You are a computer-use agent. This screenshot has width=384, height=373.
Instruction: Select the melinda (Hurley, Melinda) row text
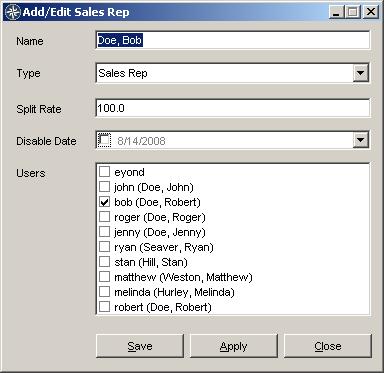point(174,292)
